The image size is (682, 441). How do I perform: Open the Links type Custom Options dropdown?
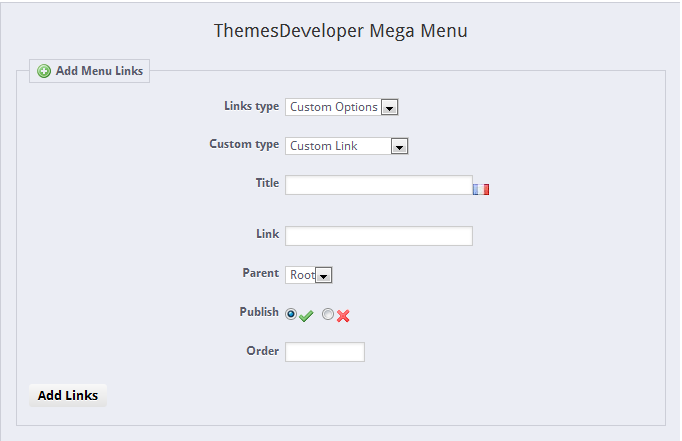point(342,107)
